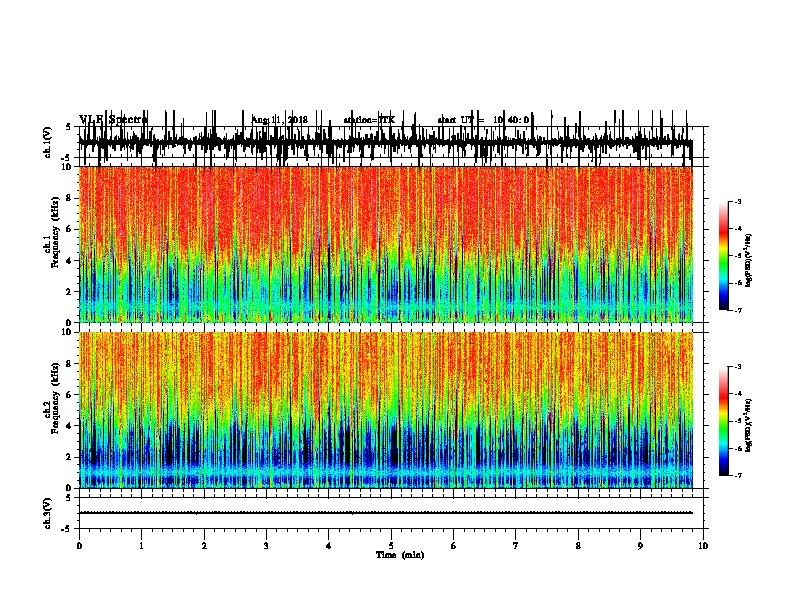
Task: Click the ch.1 colorbar log(PSD) unit label
Action: point(748,260)
